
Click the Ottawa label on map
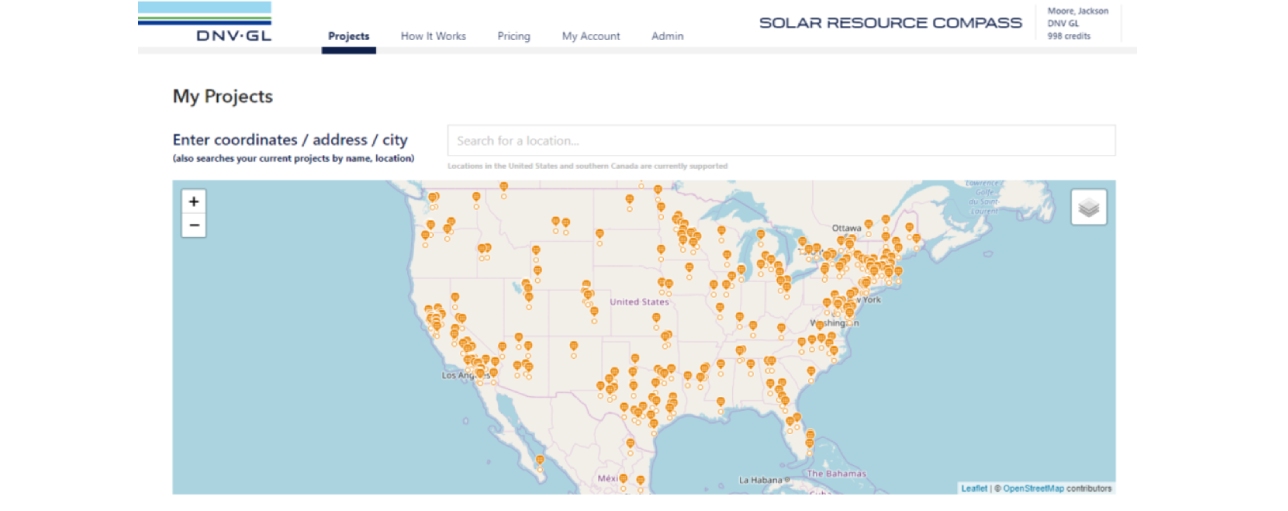tap(847, 228)
